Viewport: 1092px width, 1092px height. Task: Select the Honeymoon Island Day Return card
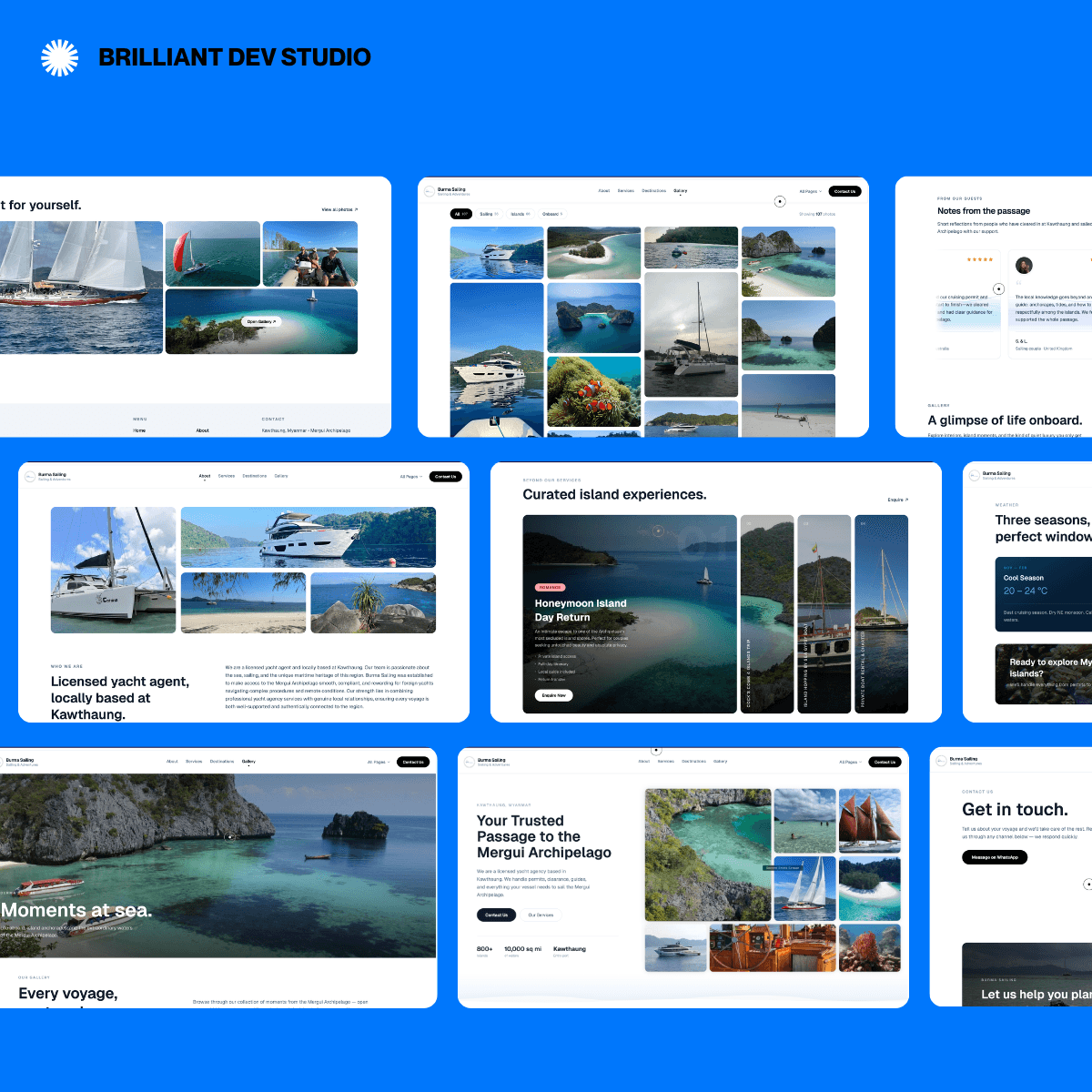click(x=630, y=614)
